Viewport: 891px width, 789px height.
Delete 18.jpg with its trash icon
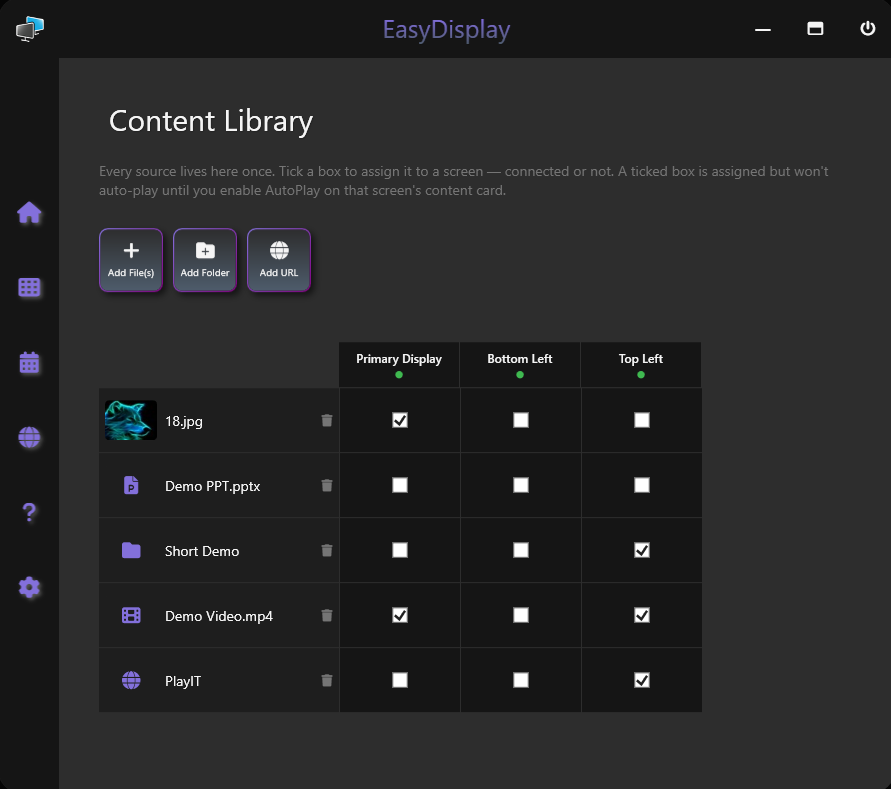tap(327, 420)
